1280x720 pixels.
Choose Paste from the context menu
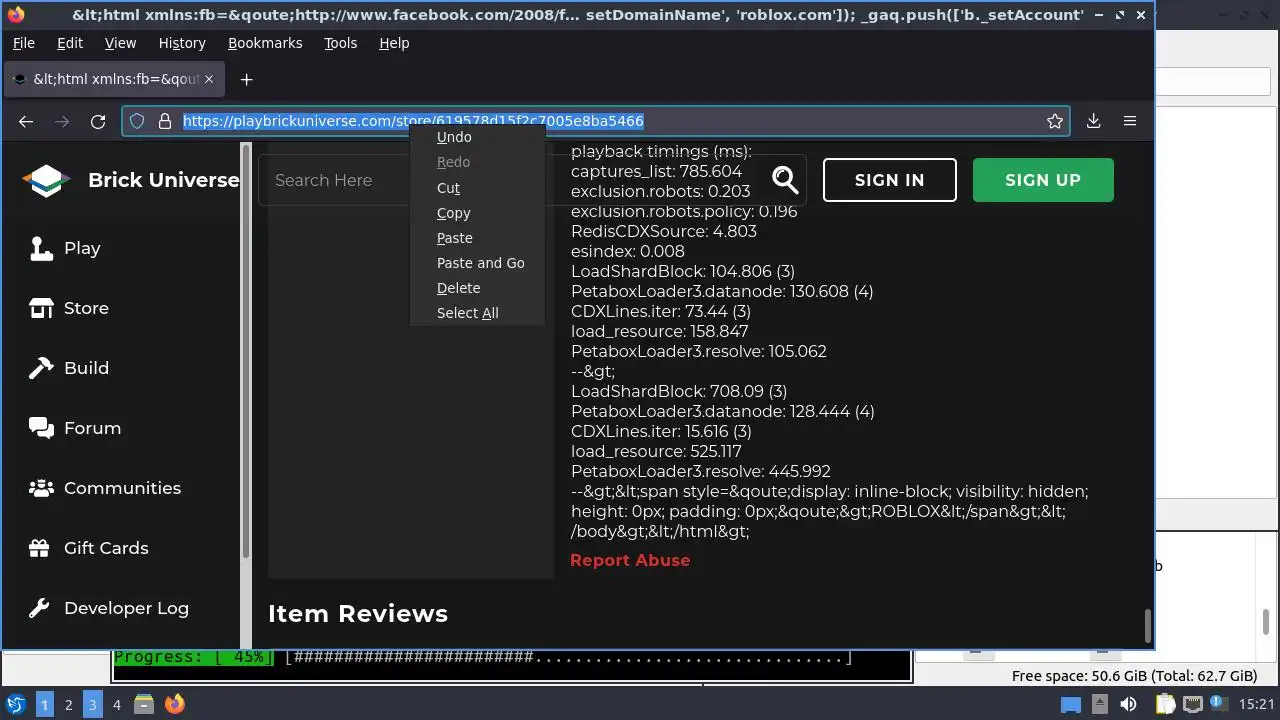click(477, 238)
